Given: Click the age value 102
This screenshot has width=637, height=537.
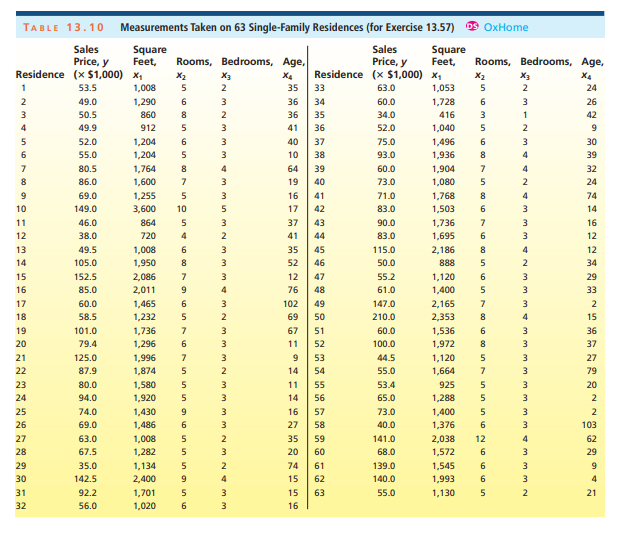Looking at the screenshot, I should (x=291, y=302).
